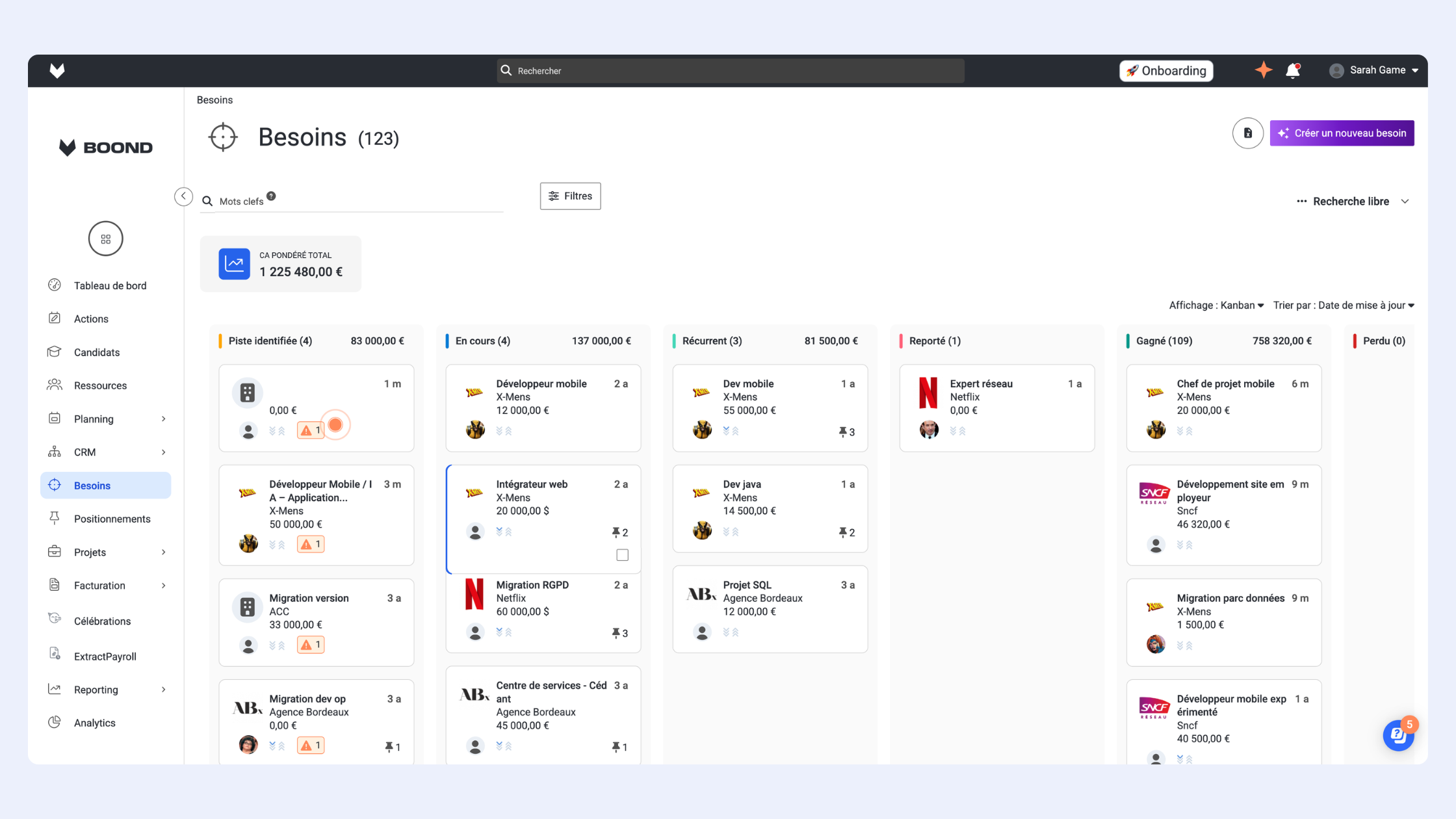Open the Sarah Game user menu

[1373, 70]
